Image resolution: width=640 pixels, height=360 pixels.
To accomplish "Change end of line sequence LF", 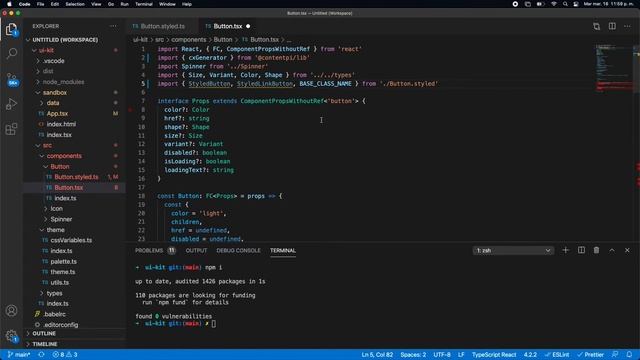I will 461,355.
